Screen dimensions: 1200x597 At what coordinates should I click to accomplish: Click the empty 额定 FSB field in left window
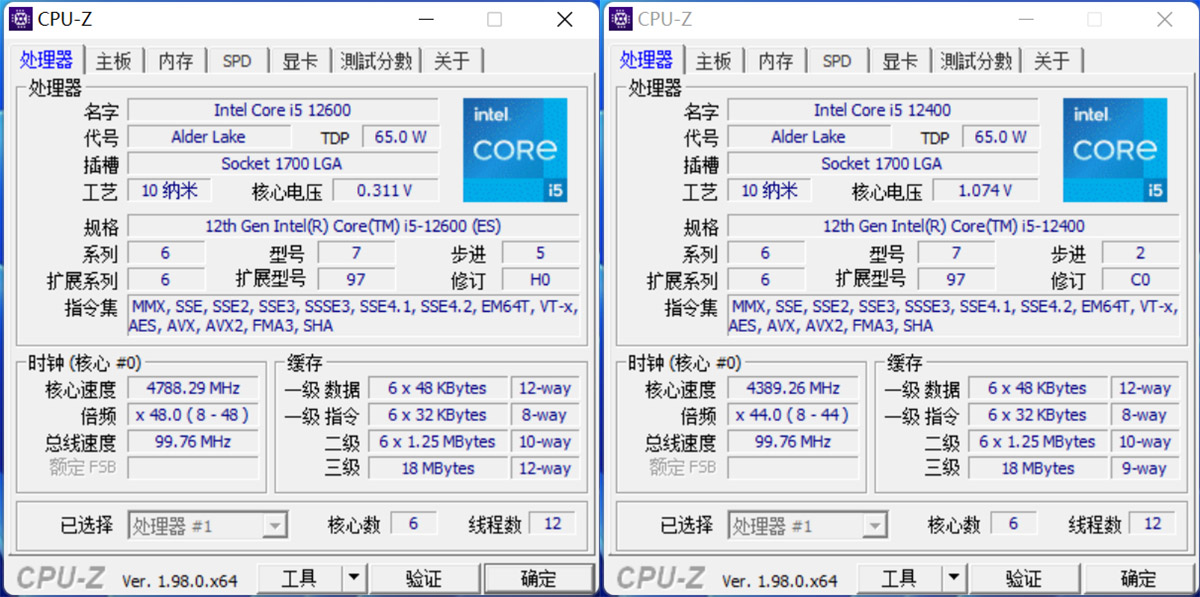pos(193,468)
